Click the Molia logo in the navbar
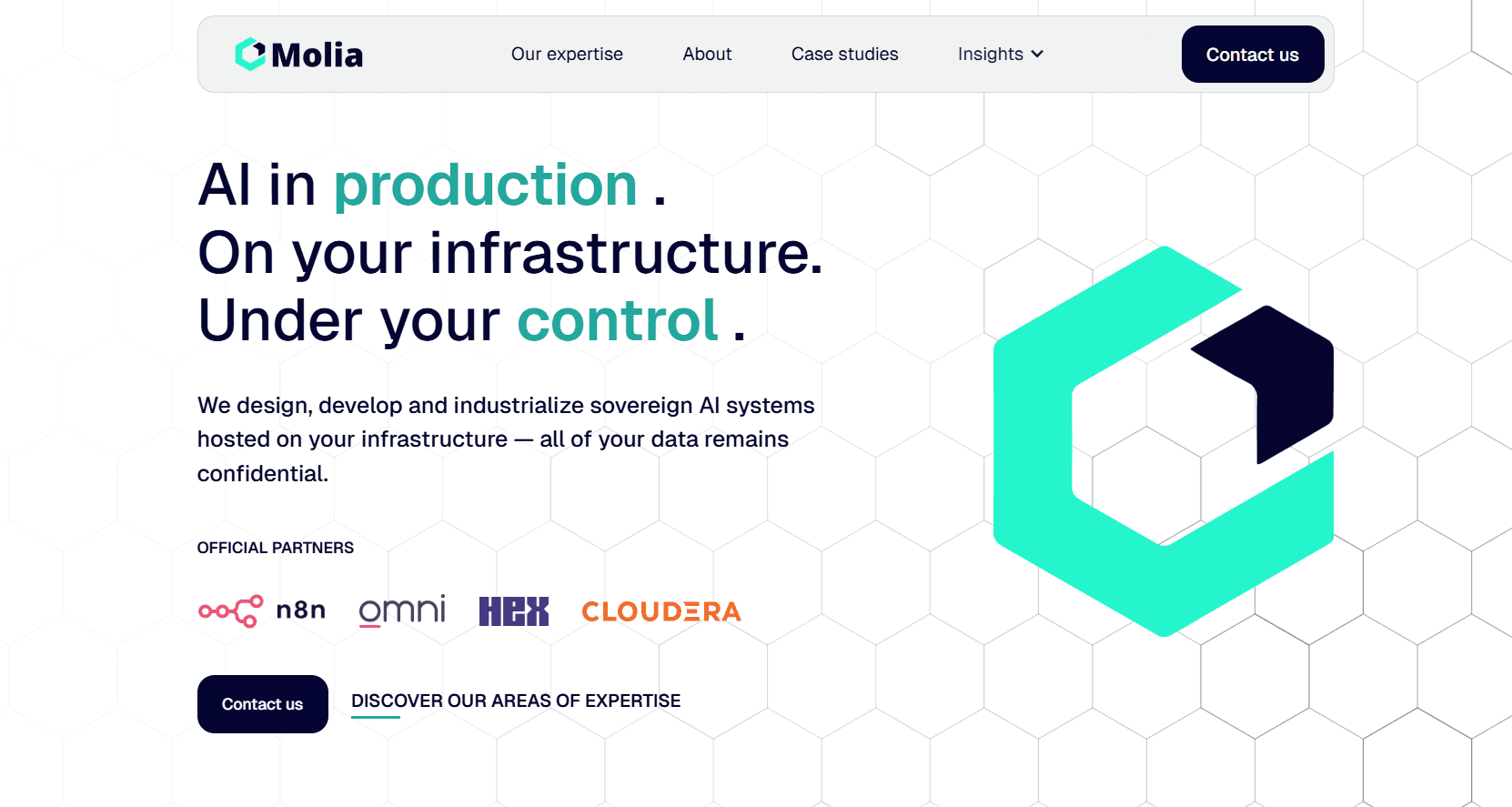This screenshot has width=1512, height=807. pyautogui.click(x=298, y=55)
